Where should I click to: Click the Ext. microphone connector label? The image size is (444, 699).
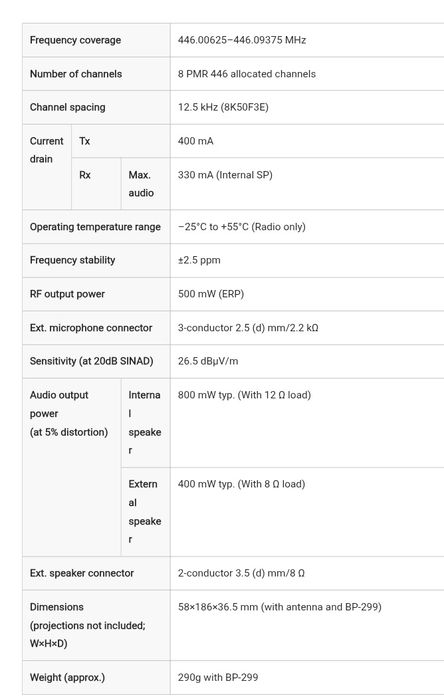91,328
